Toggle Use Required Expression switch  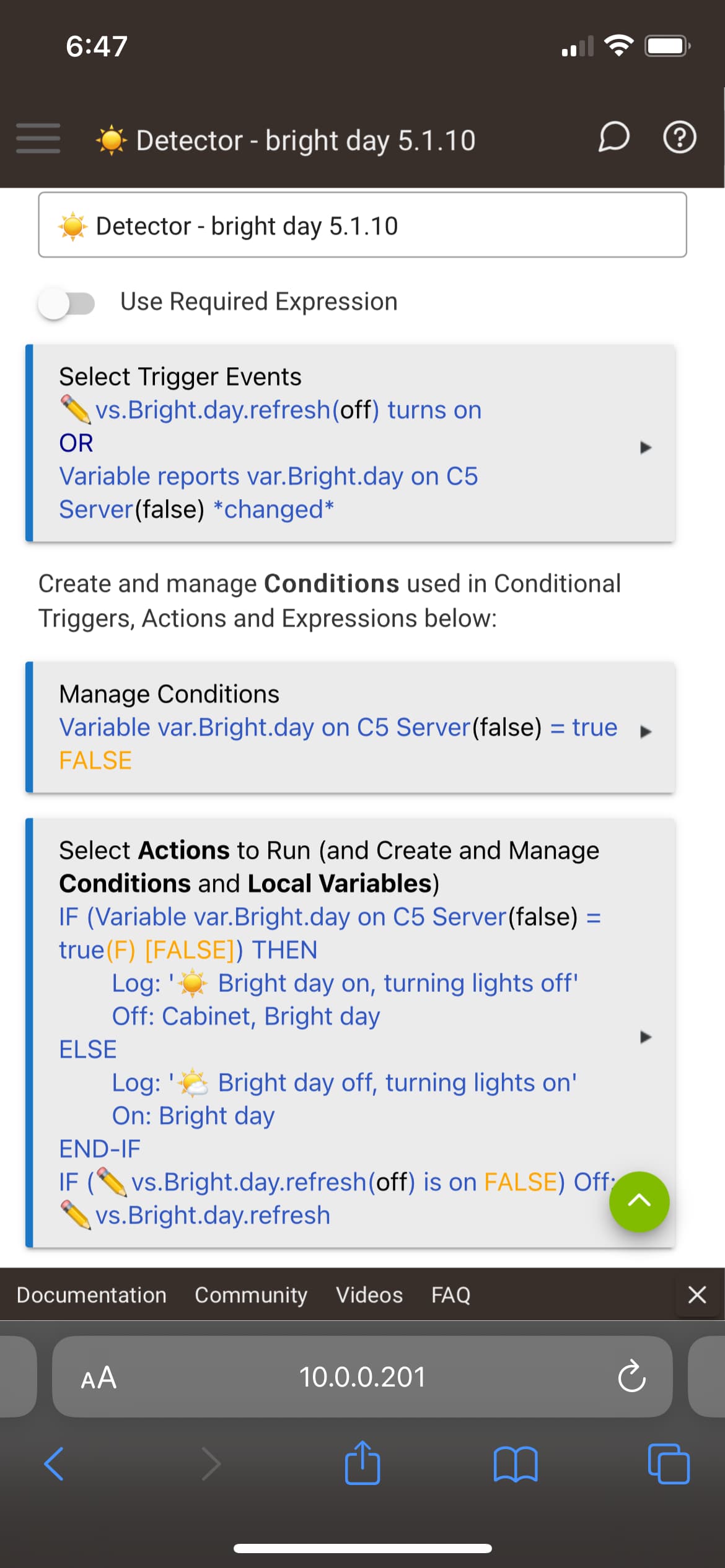(x=66, y=303)
